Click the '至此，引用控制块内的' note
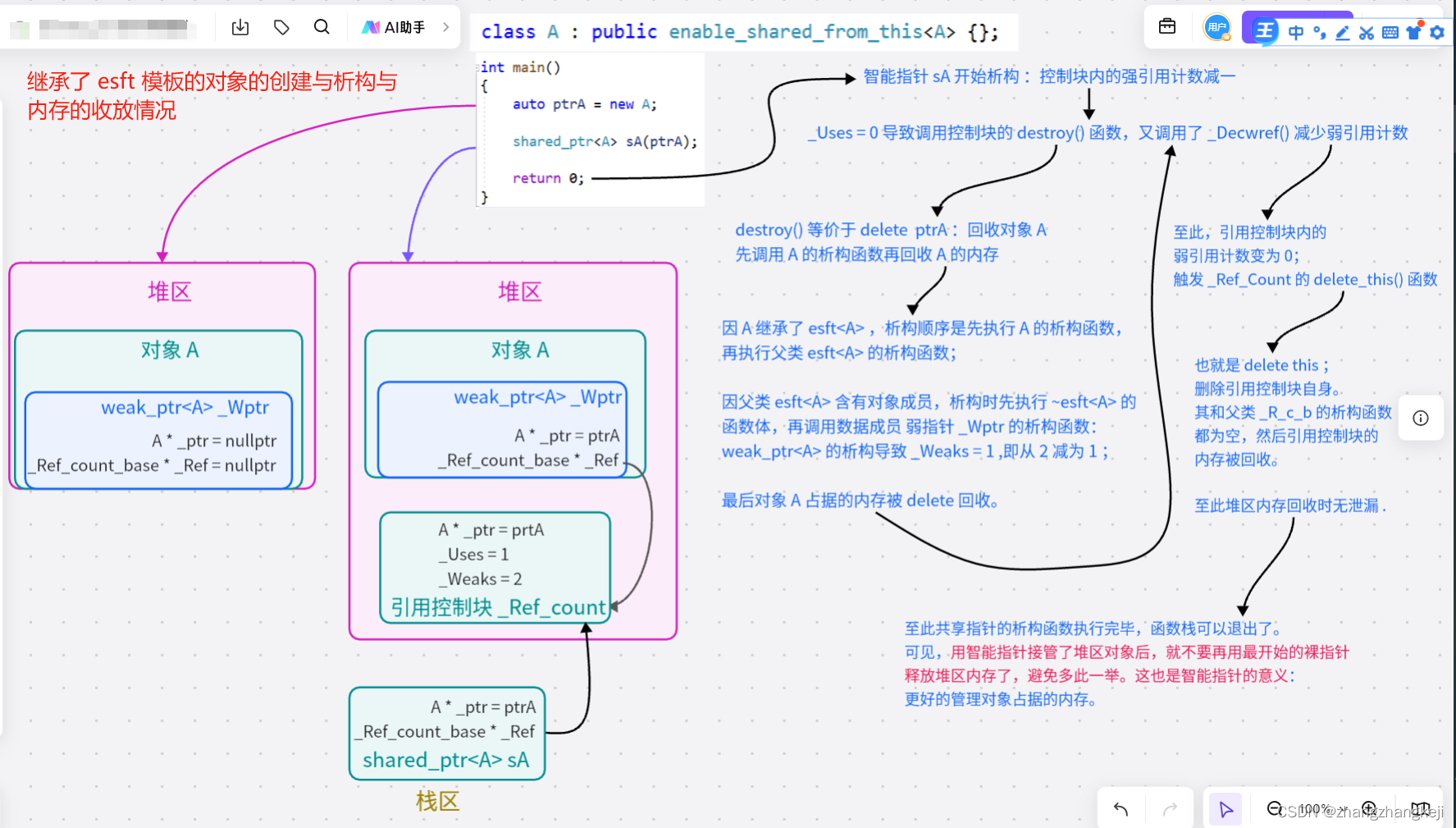Viewport: 1456px width, 828px height. [x=1305, y=256]
